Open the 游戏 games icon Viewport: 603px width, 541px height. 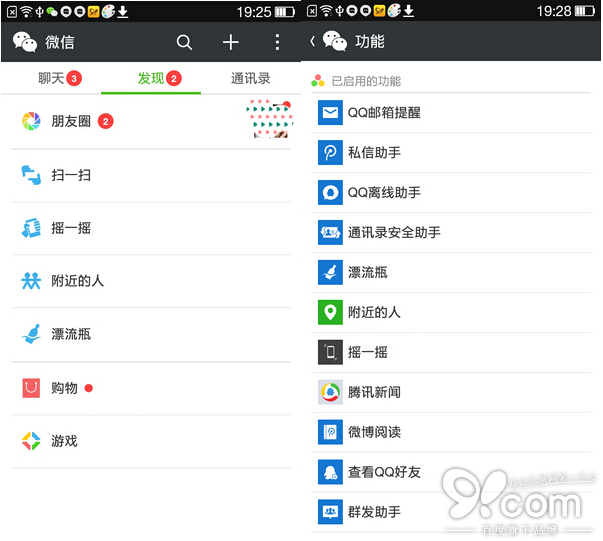coord(31,441)
